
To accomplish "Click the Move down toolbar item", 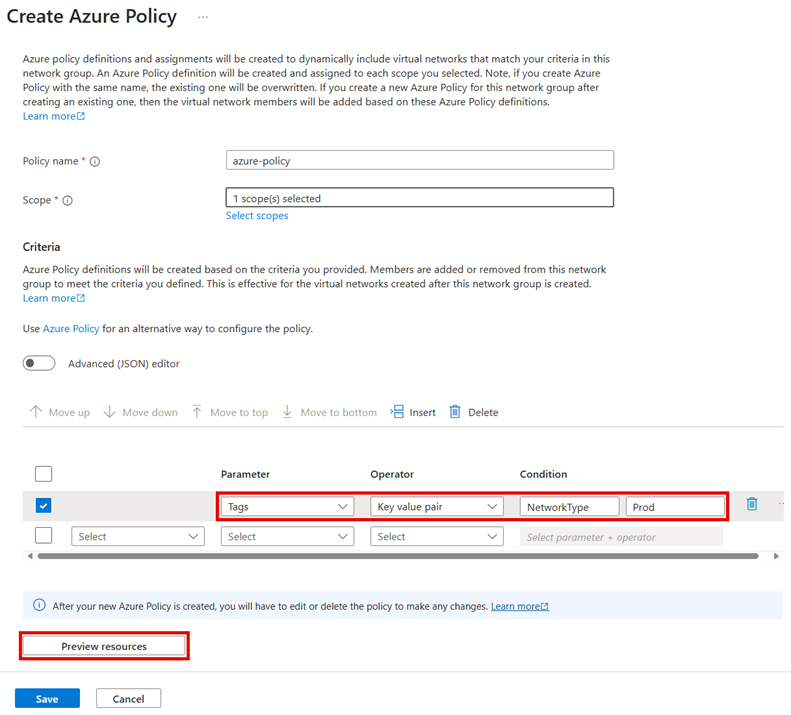I will 140,412.
